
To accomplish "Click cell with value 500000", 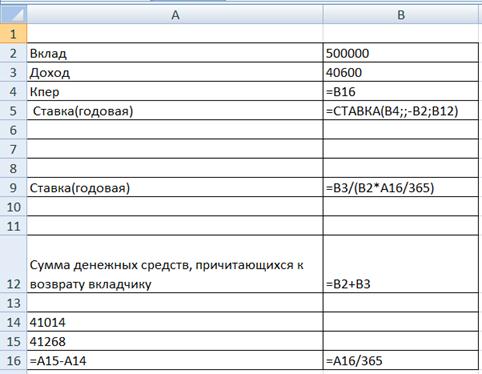I will point(401,53).
